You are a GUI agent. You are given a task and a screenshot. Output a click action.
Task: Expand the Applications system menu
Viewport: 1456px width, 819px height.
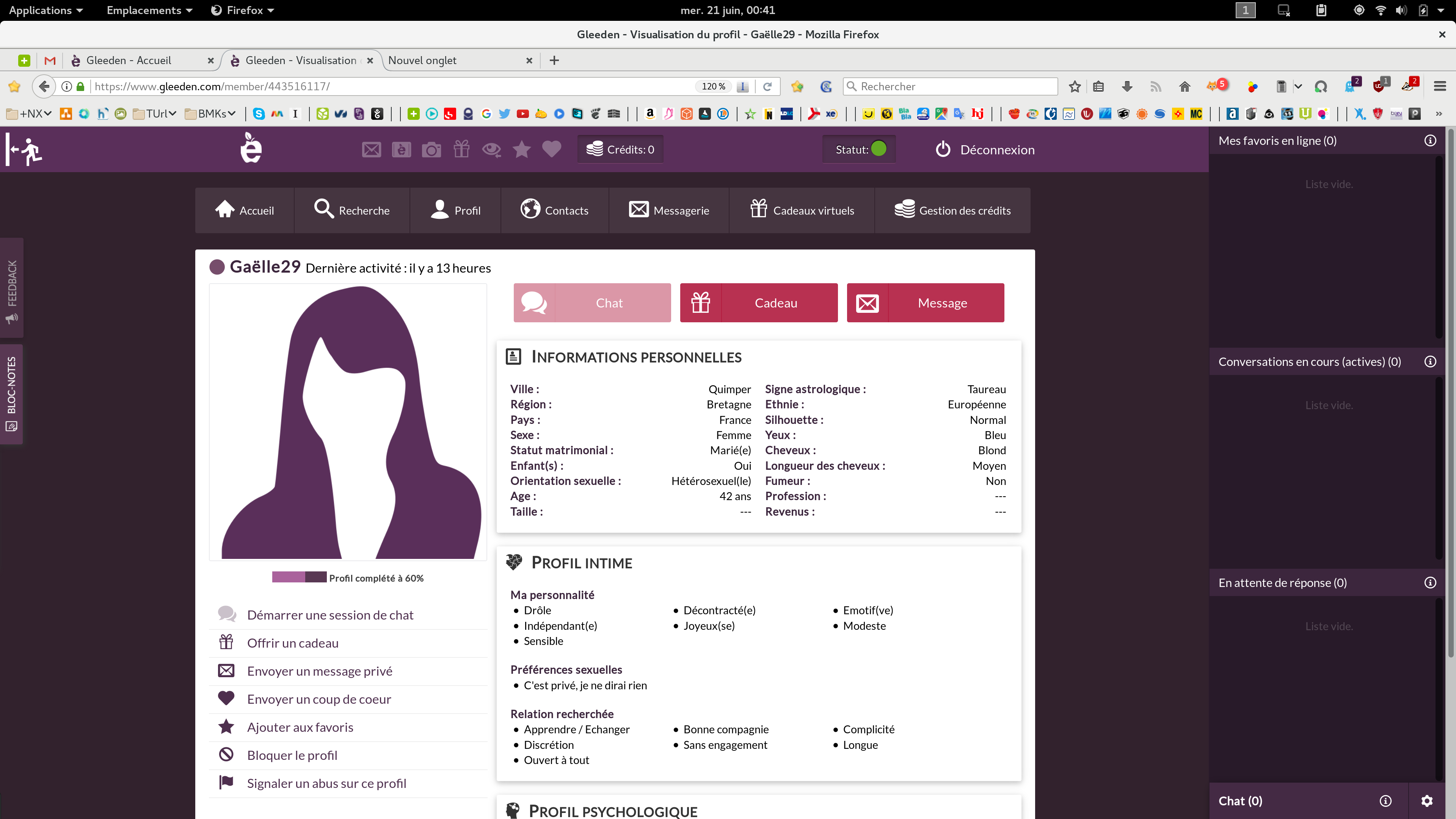tap(46, 10)
